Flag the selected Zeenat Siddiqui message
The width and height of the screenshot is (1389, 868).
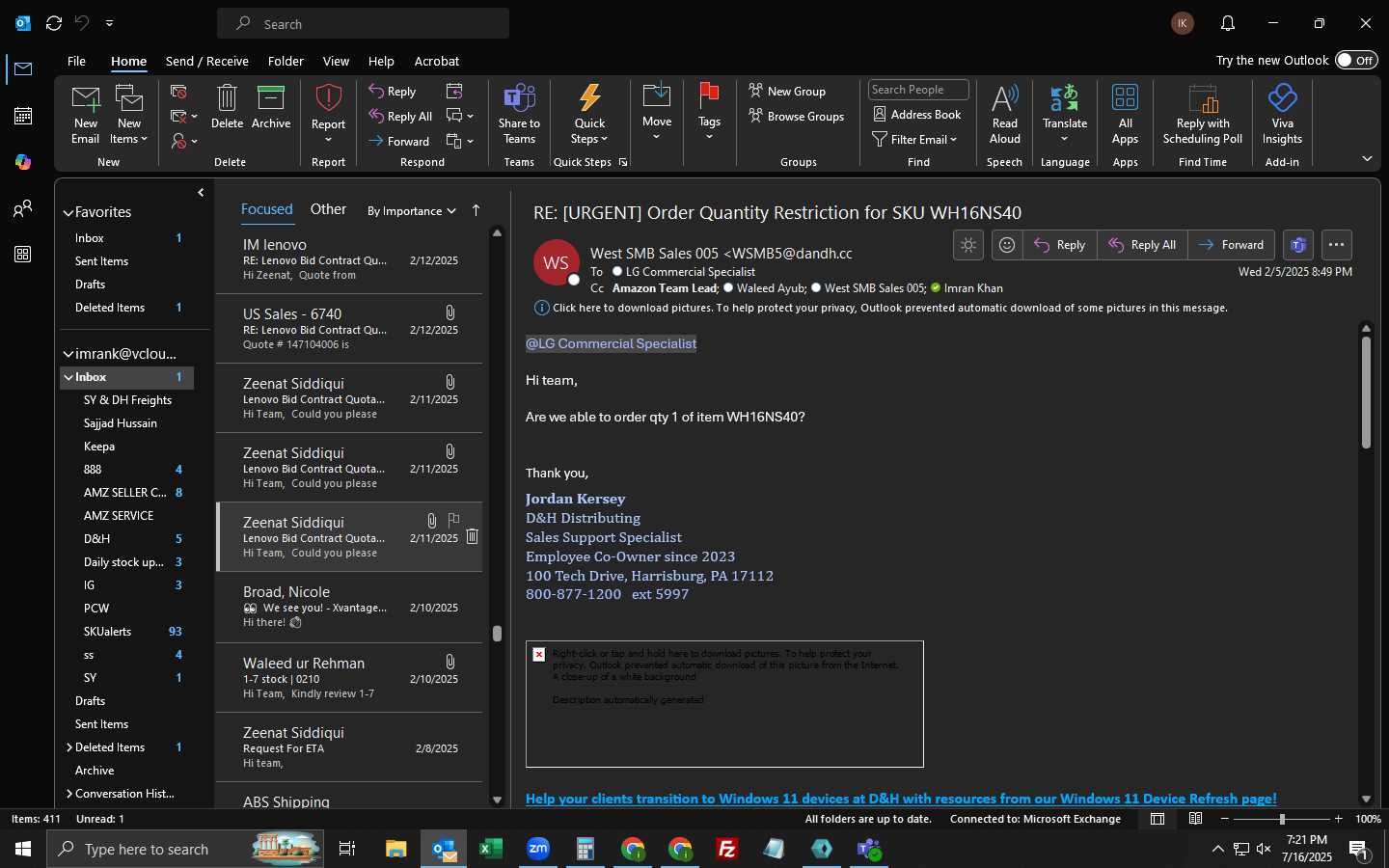coord(453,520)
